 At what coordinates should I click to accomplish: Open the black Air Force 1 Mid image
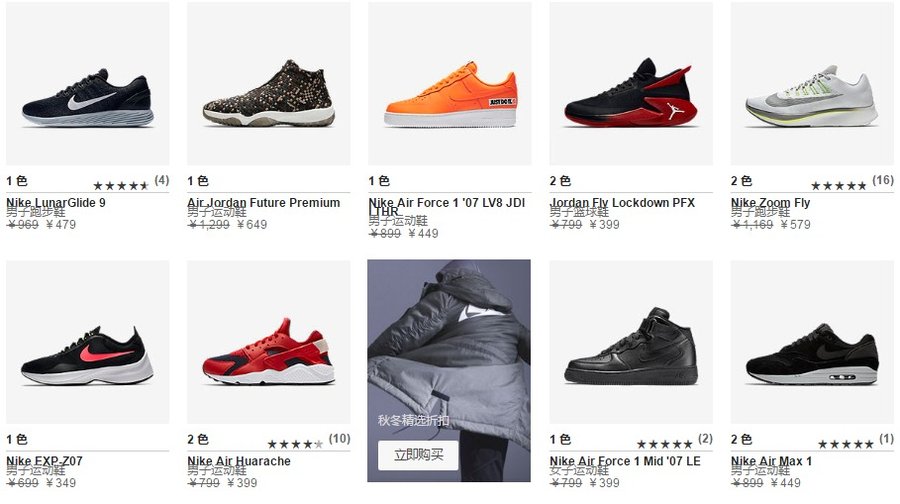(631, 342)
